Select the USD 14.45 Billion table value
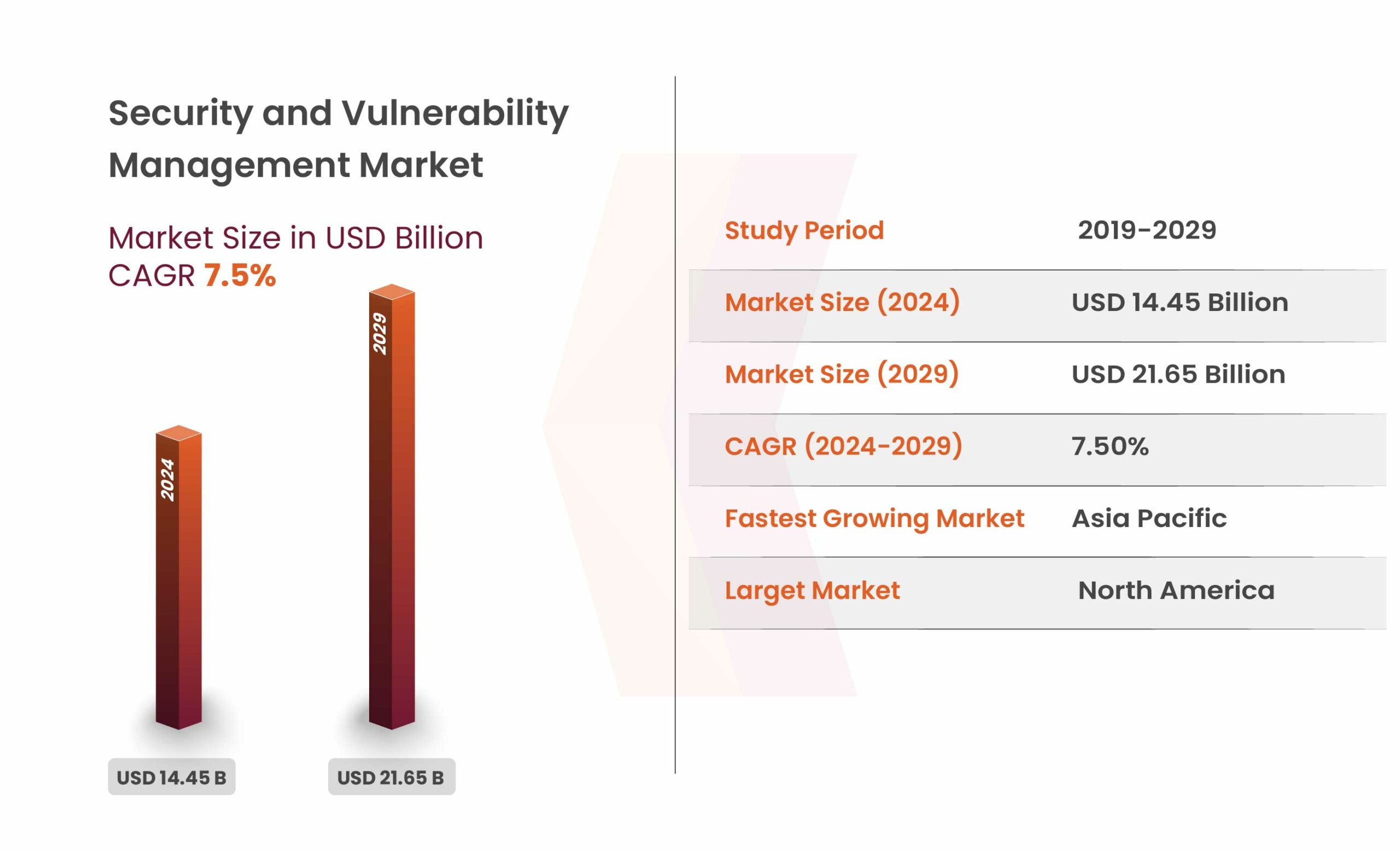 click(x=1180, y=302)
